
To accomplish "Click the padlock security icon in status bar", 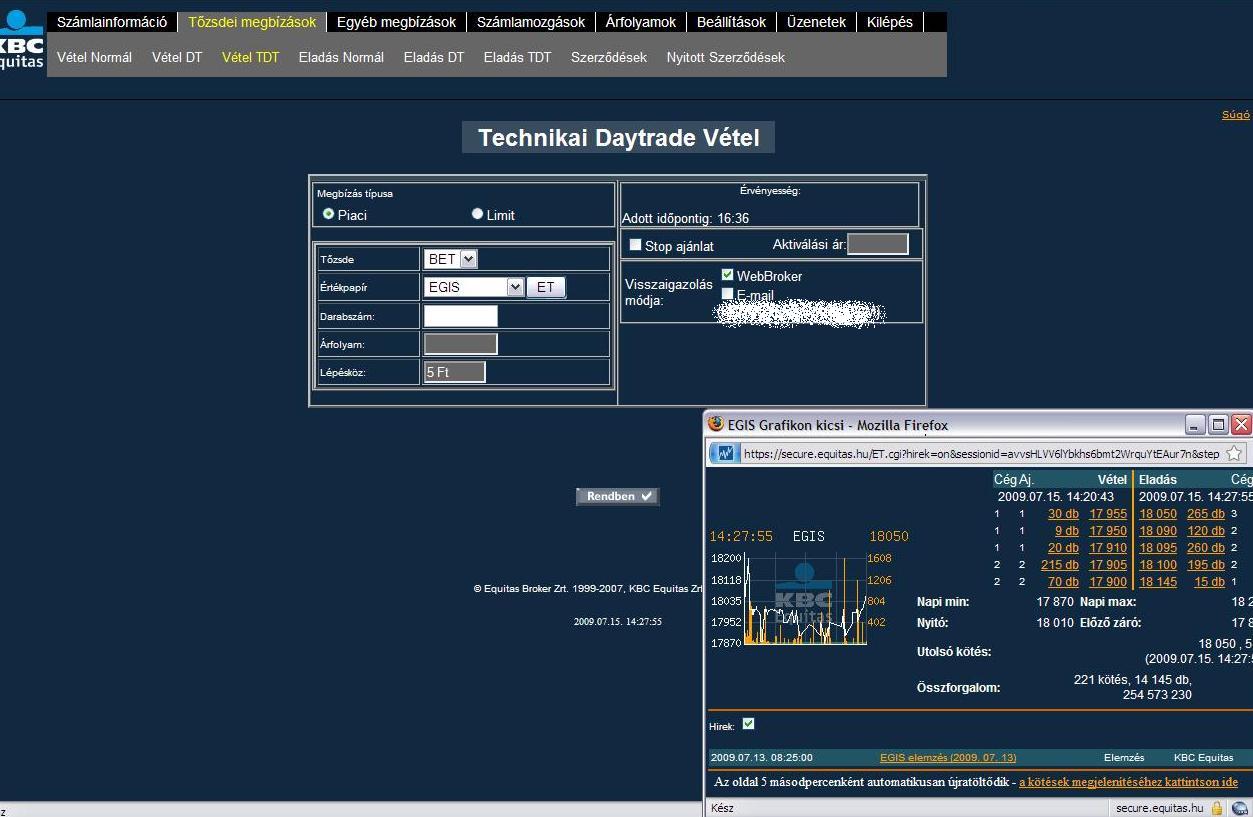I will pos(1217,808).
